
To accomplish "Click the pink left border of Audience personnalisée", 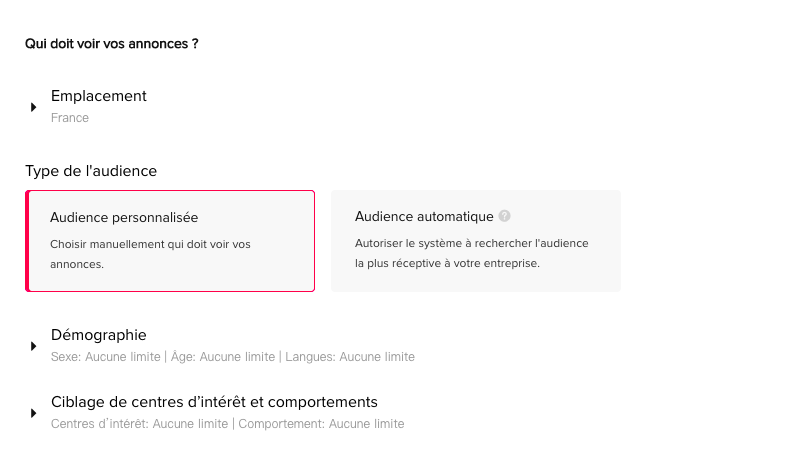I will [x=27, y=241].
